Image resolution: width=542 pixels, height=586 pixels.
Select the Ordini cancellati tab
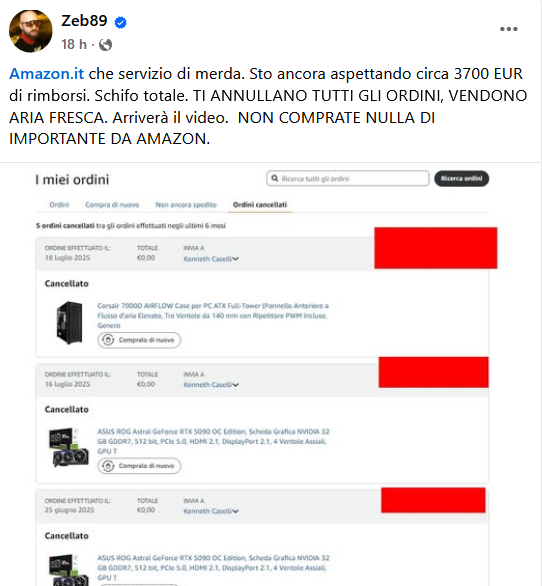[260, 205]
